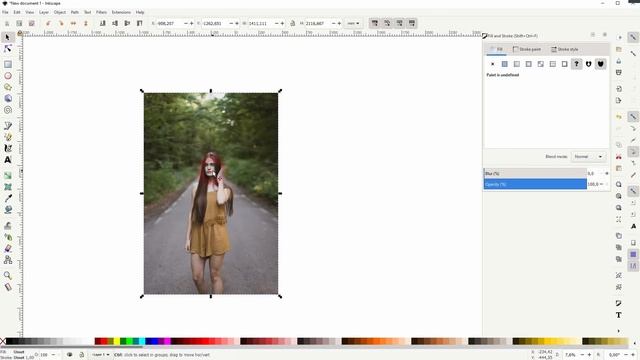This screenshot has height=360, width=640.
Task: Open the Edit menu
Action: 17,12
